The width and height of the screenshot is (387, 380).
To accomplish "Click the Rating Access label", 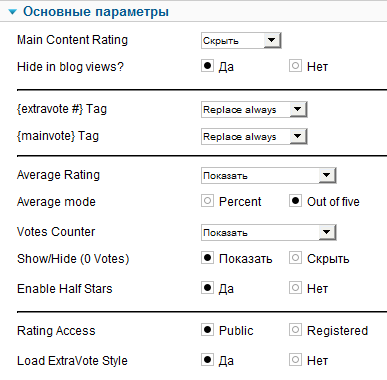I will pos(56,331).
